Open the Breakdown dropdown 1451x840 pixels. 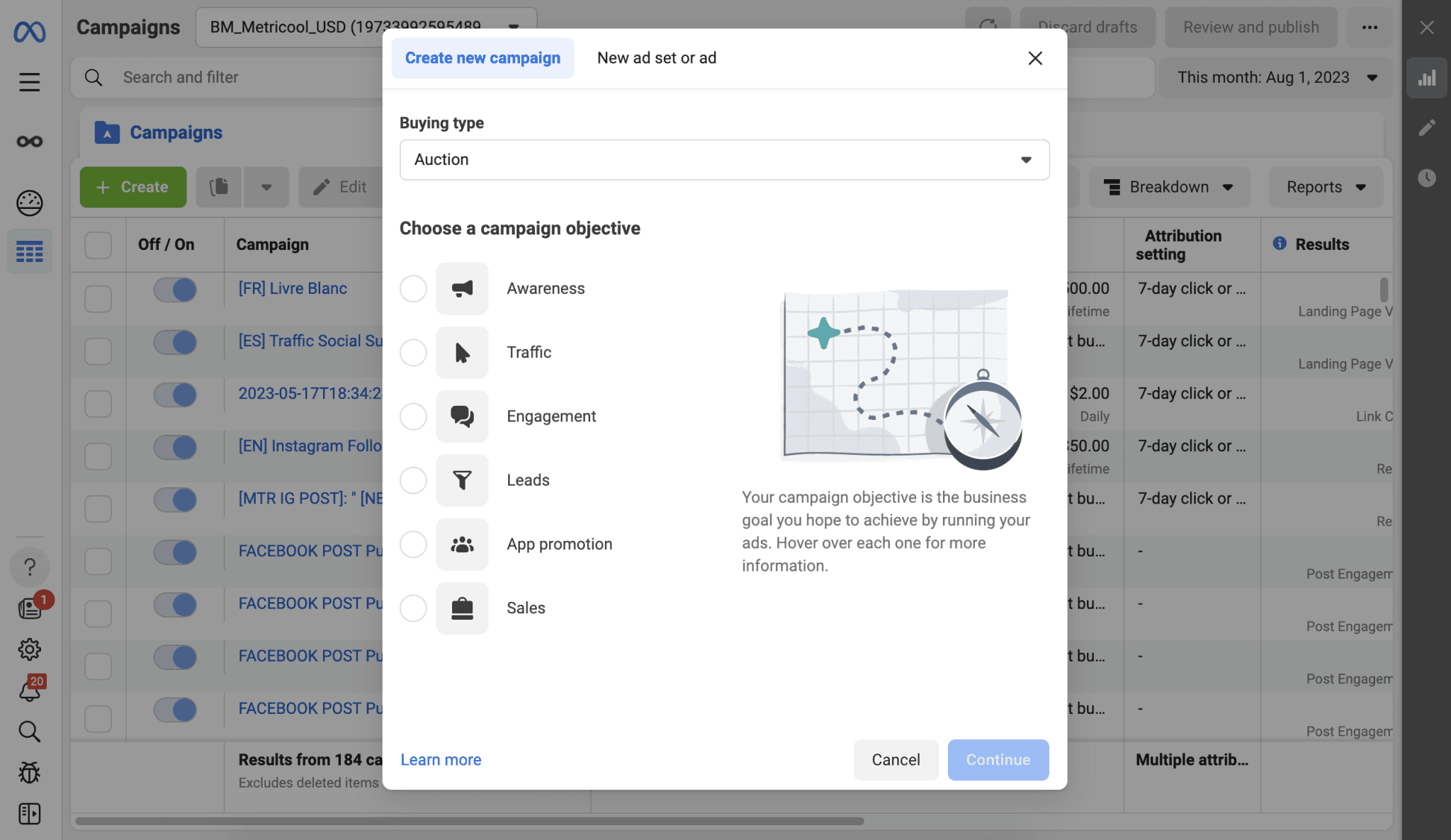pyautogui.click(x=1169, y=187)
